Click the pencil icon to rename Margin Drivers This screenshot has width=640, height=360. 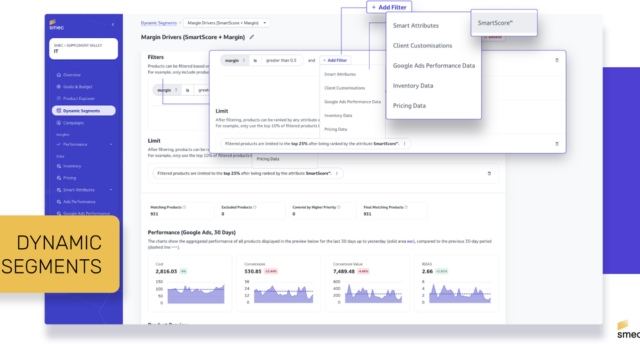coord(252,37)
